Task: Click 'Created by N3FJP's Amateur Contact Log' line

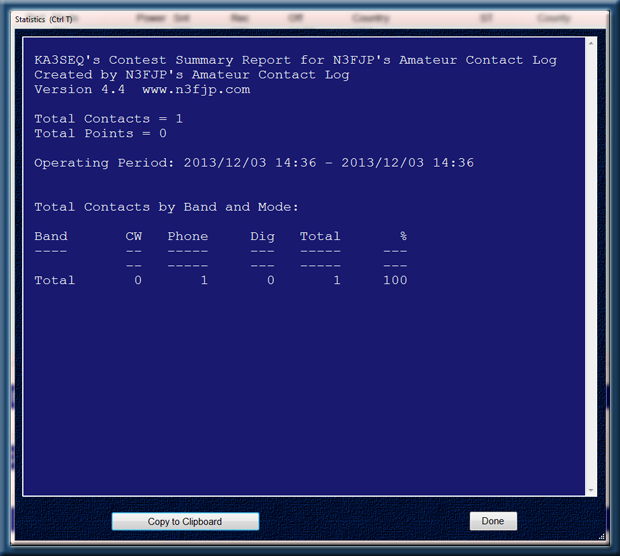Action: click(192, 75)
